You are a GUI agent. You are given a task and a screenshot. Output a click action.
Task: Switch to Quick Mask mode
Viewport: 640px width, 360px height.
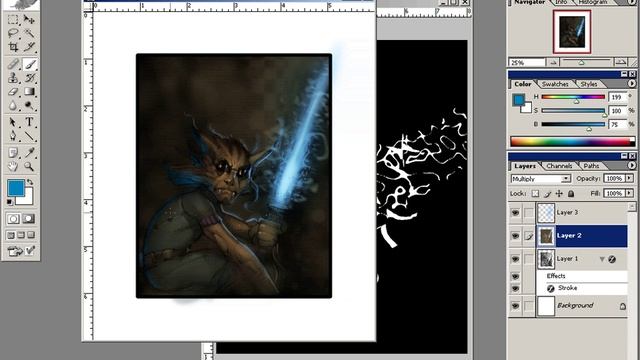29,219
